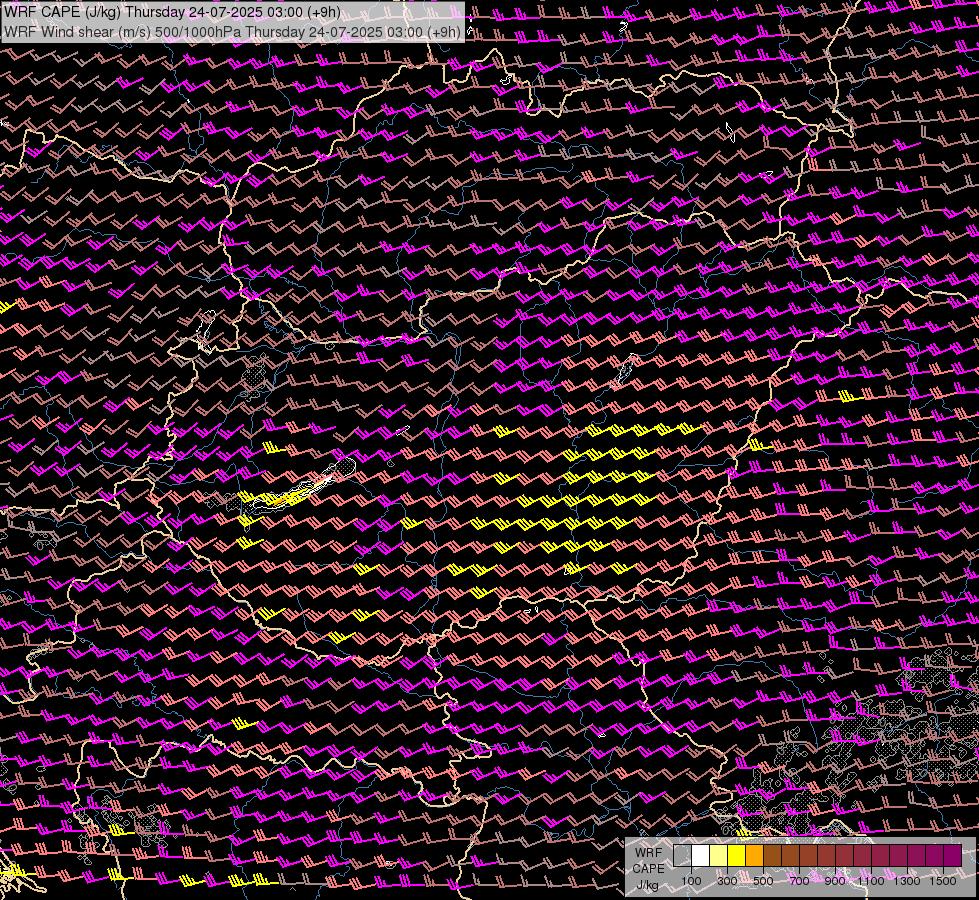The width and height of the screenshot is (979, 900).
Task: Click the WRF CAPE title line
Action: click(x=172, y=12)
